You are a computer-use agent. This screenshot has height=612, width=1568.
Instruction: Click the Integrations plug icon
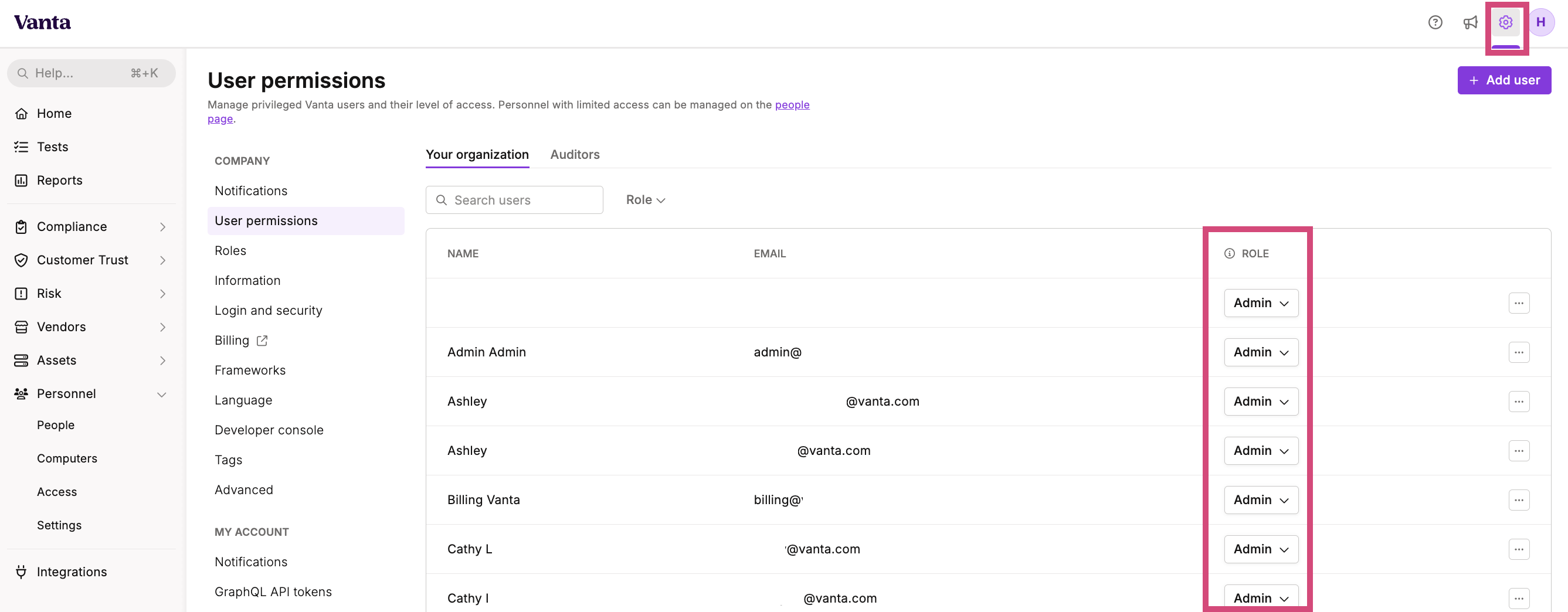point(21,572)
